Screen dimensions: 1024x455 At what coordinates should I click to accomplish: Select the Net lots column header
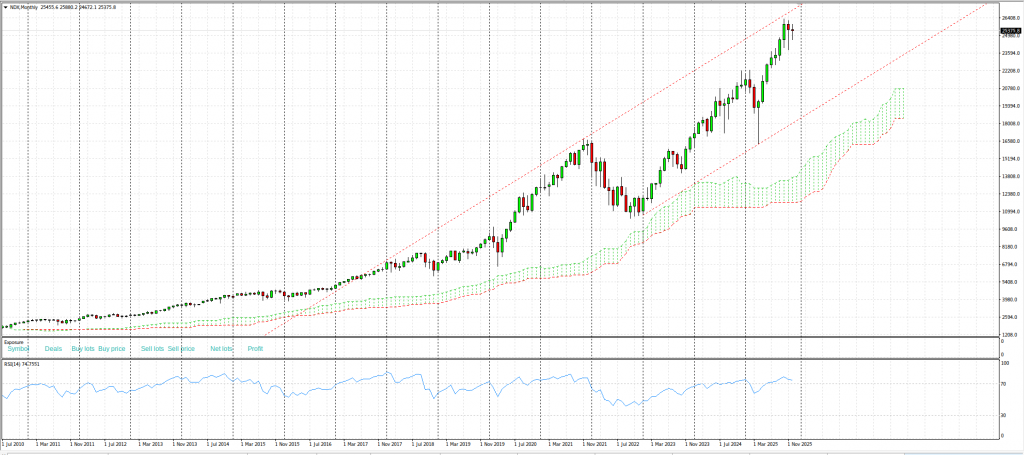point(221,349)
